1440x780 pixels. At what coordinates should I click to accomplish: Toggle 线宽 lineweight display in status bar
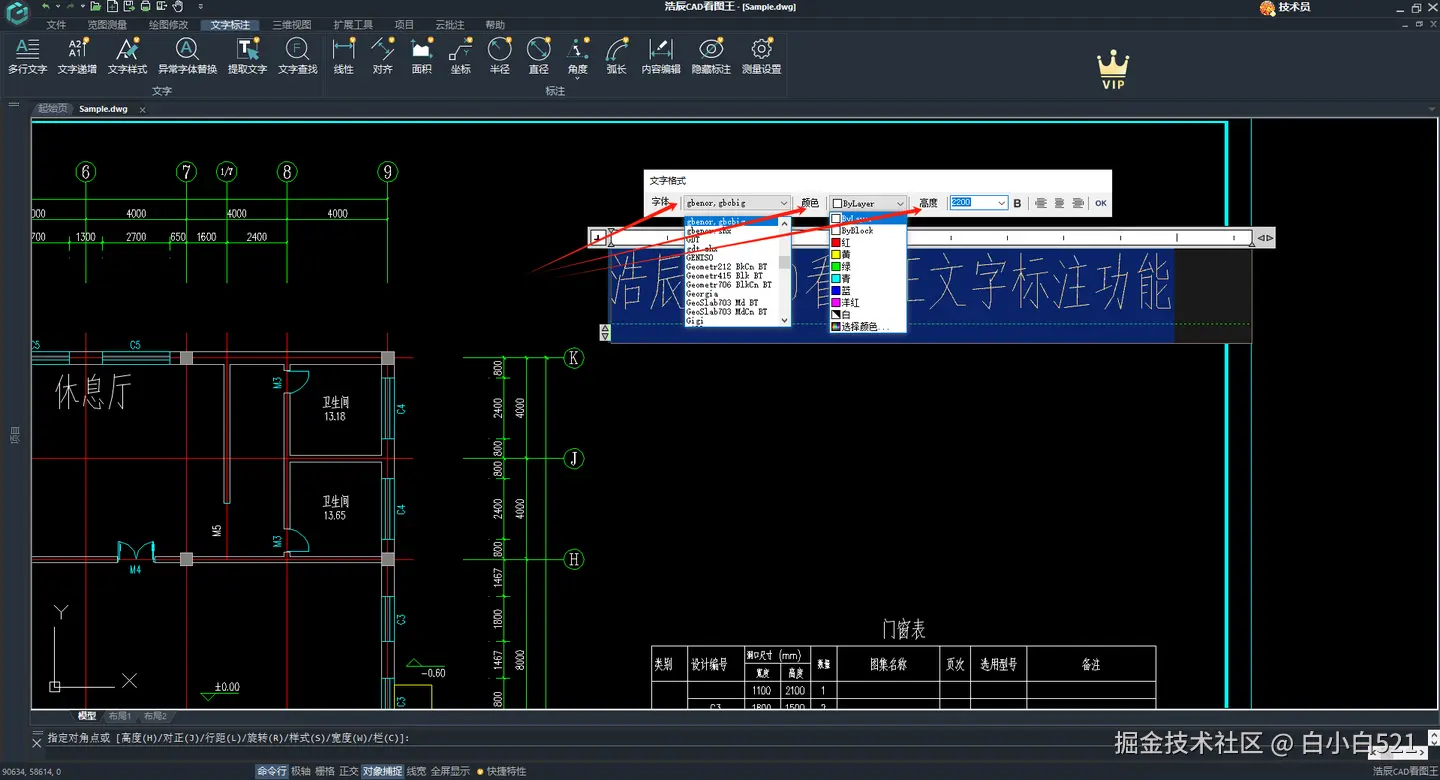tap(416, 771)
